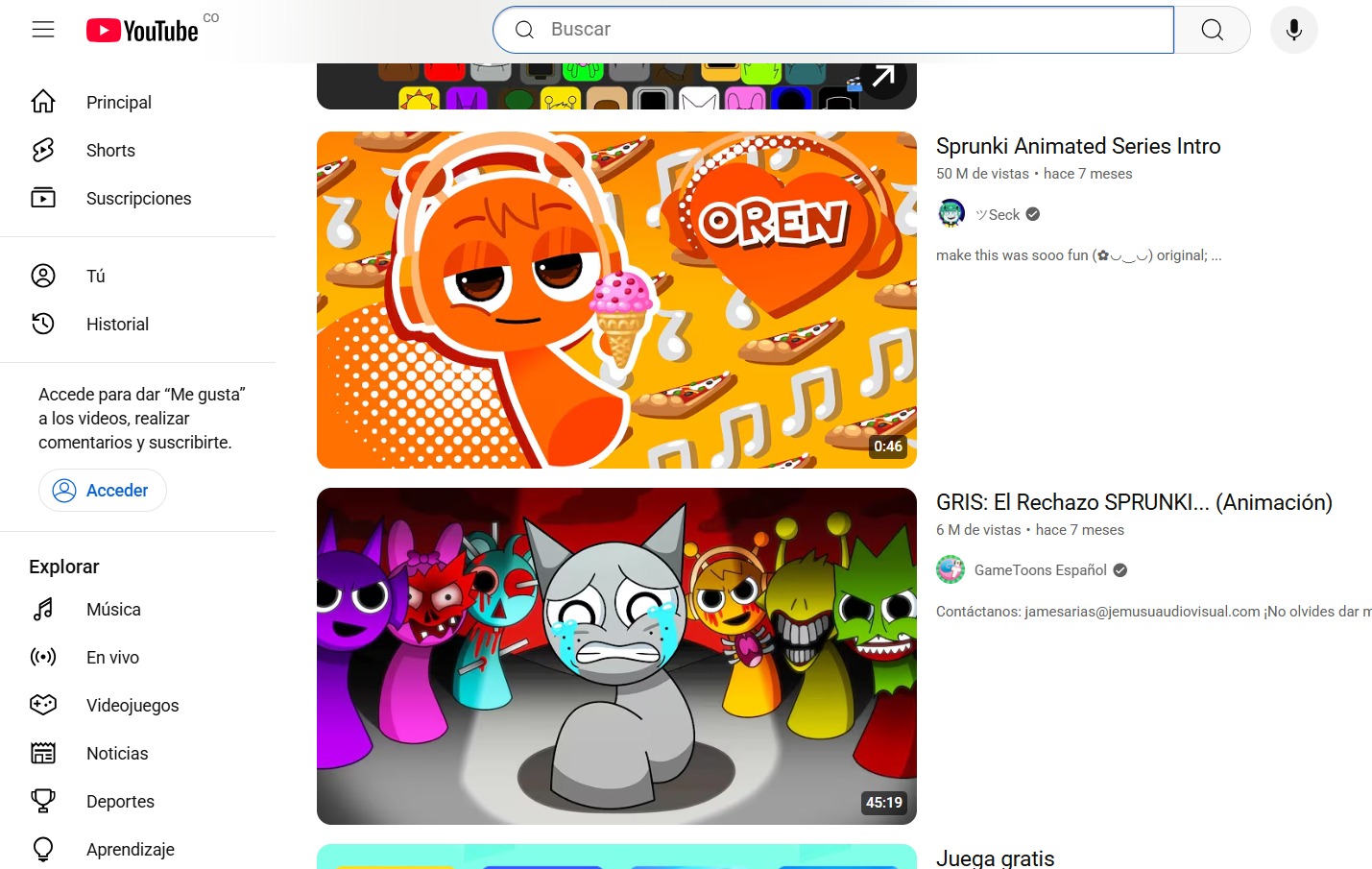Screen dimensions: 1372x869
Task: Start voice search with microphone icon
Action: [1294, 30]
